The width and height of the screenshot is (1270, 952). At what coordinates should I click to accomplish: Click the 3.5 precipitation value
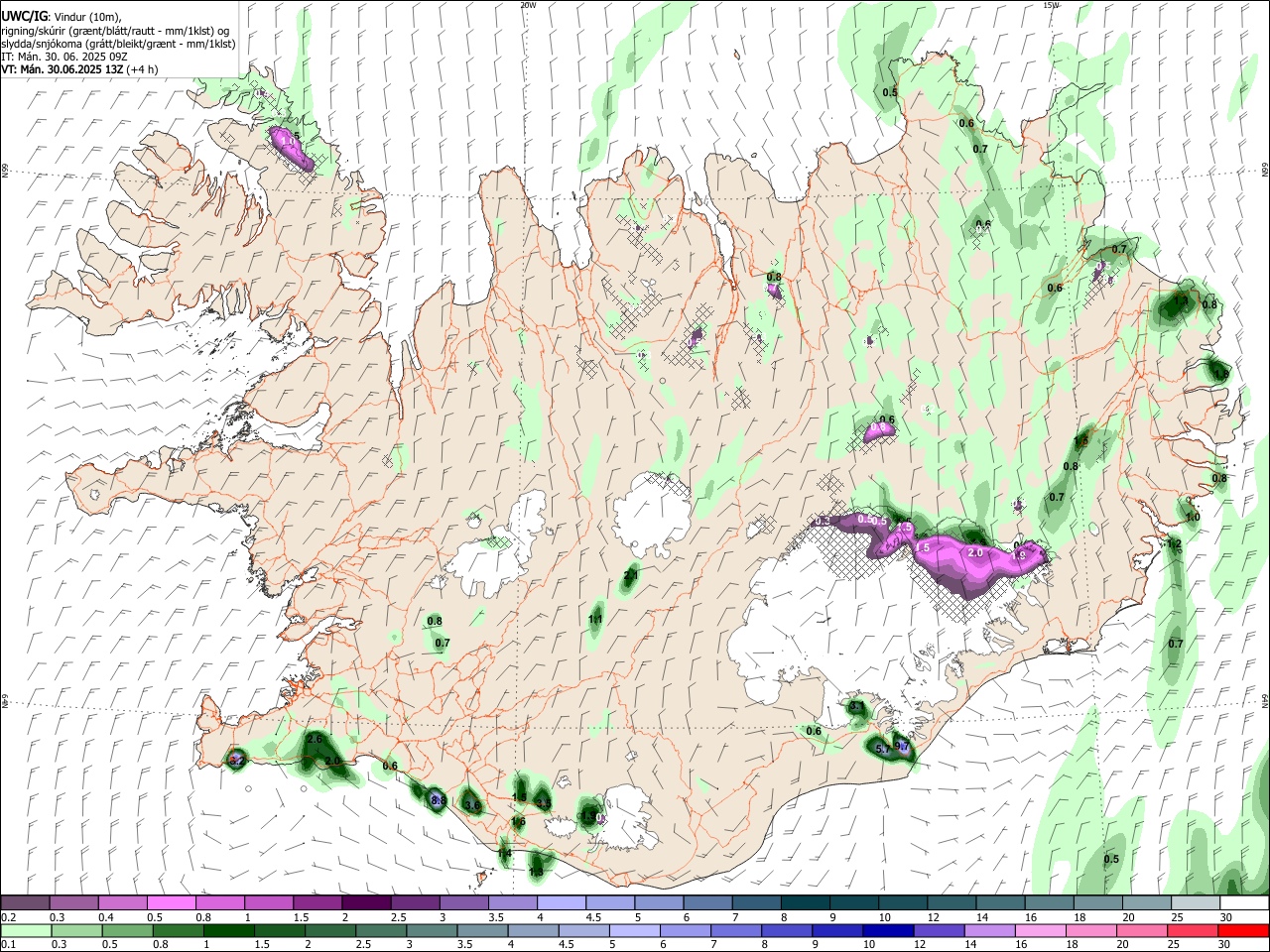point(544,803)
